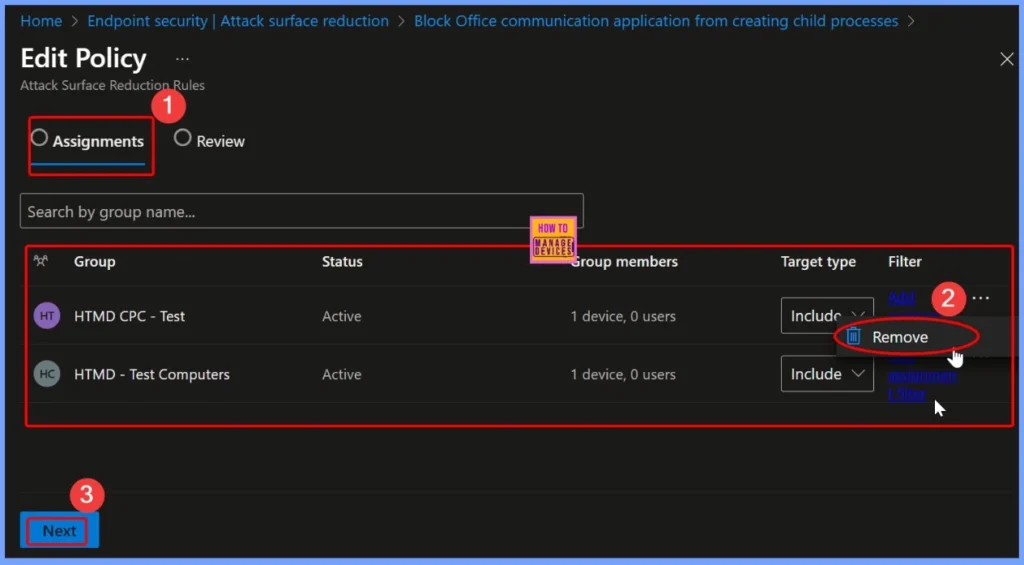Image resolution: width=1024 pixels, height=565 pixels.
Task: Open Block Office communication application breadcrumb
Action: (x=656, y=21)
